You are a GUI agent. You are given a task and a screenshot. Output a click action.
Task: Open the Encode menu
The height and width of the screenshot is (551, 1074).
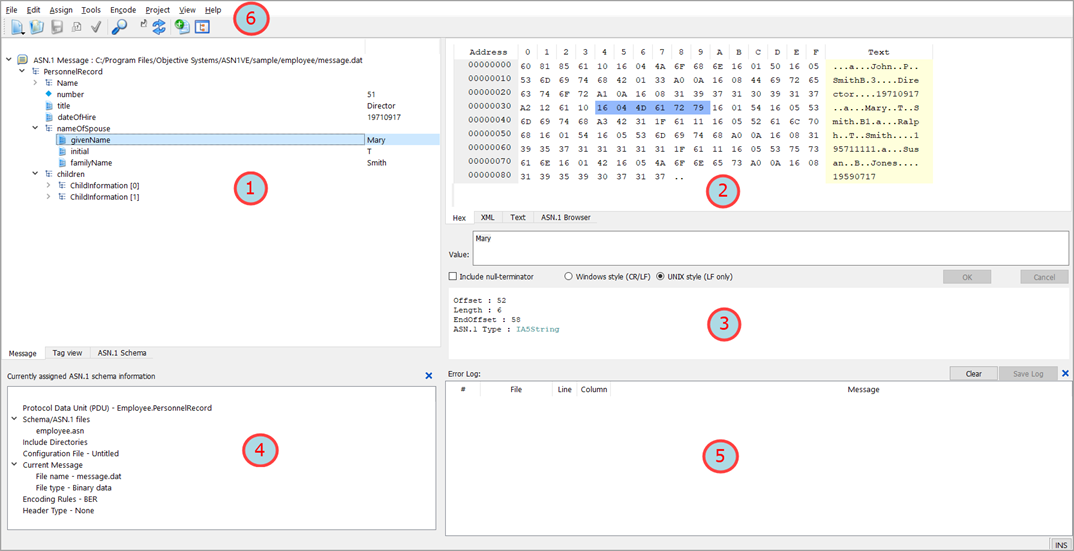[123, 9]
